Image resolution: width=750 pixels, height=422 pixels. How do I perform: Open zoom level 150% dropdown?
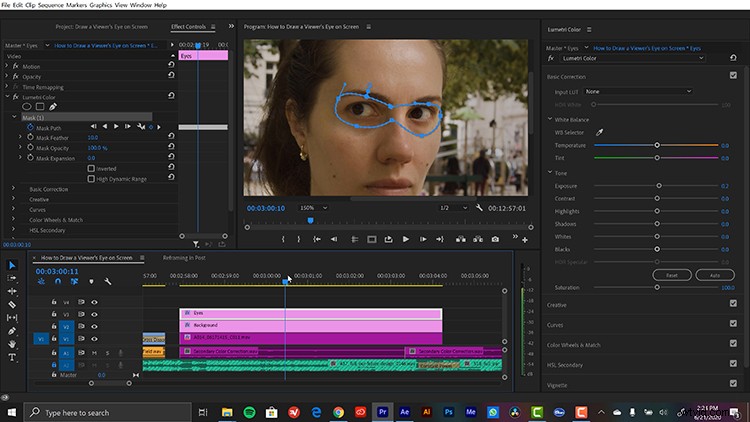click(x=313, y=208)
